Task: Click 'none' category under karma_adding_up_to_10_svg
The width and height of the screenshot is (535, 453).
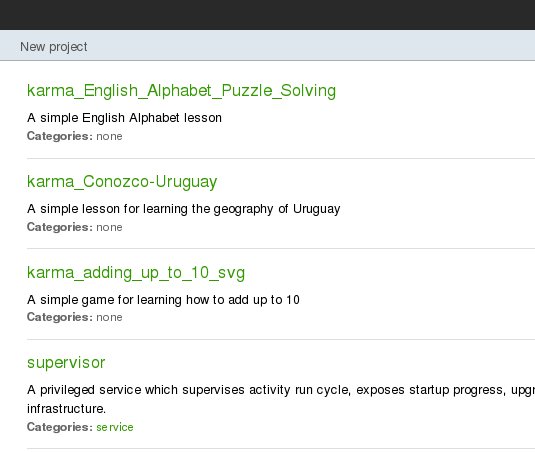Action: point(109,317)
